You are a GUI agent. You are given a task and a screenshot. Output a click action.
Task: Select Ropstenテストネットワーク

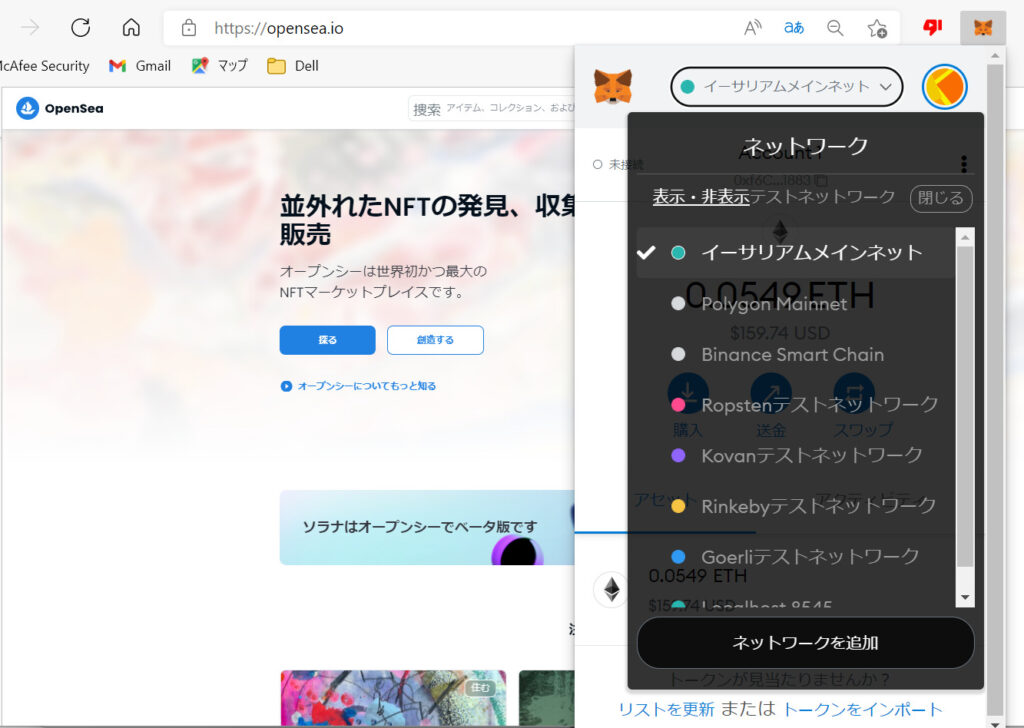795,405
